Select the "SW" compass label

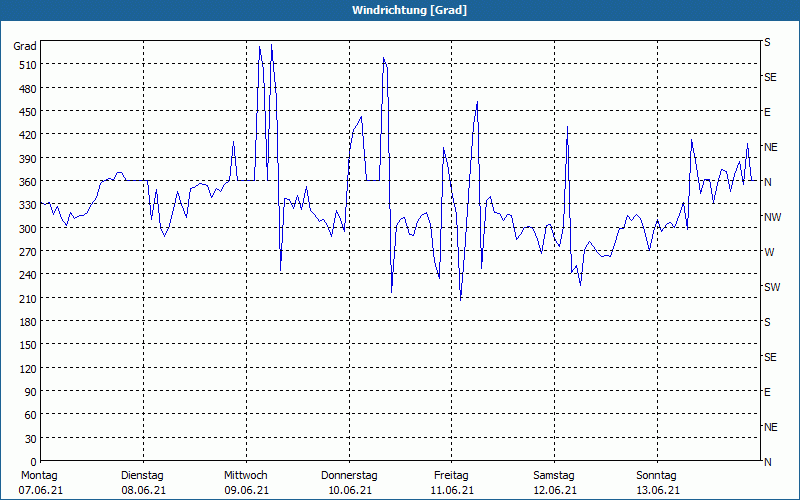point(772,288)
